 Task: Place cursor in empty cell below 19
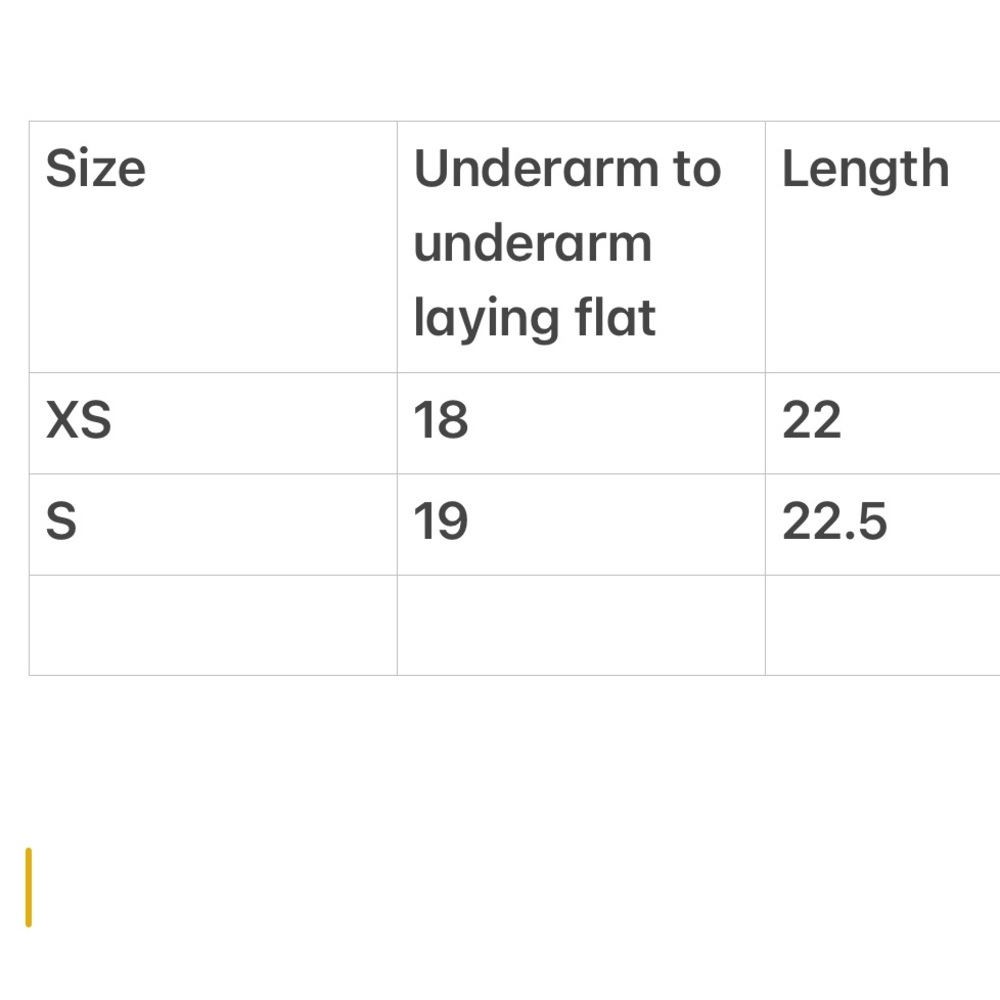pos(580,625)
